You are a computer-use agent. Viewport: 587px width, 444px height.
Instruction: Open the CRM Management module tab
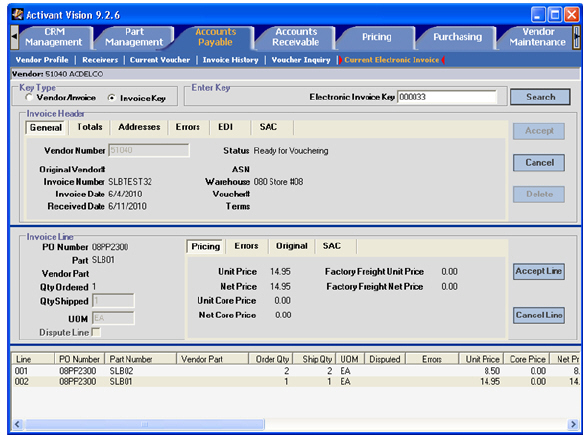pyautogui.click(x=54, y=37)
